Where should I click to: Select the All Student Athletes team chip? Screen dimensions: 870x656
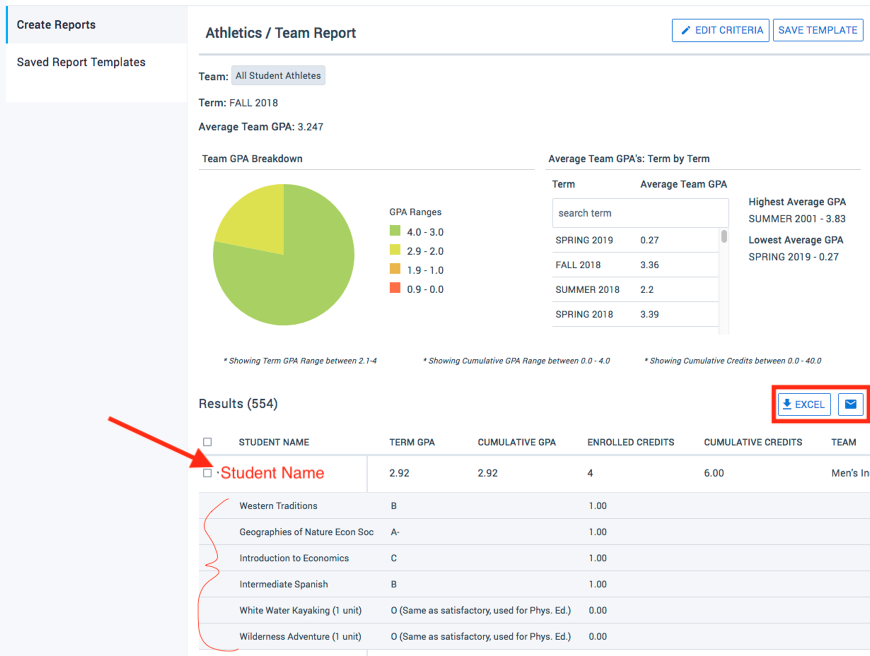278,76
